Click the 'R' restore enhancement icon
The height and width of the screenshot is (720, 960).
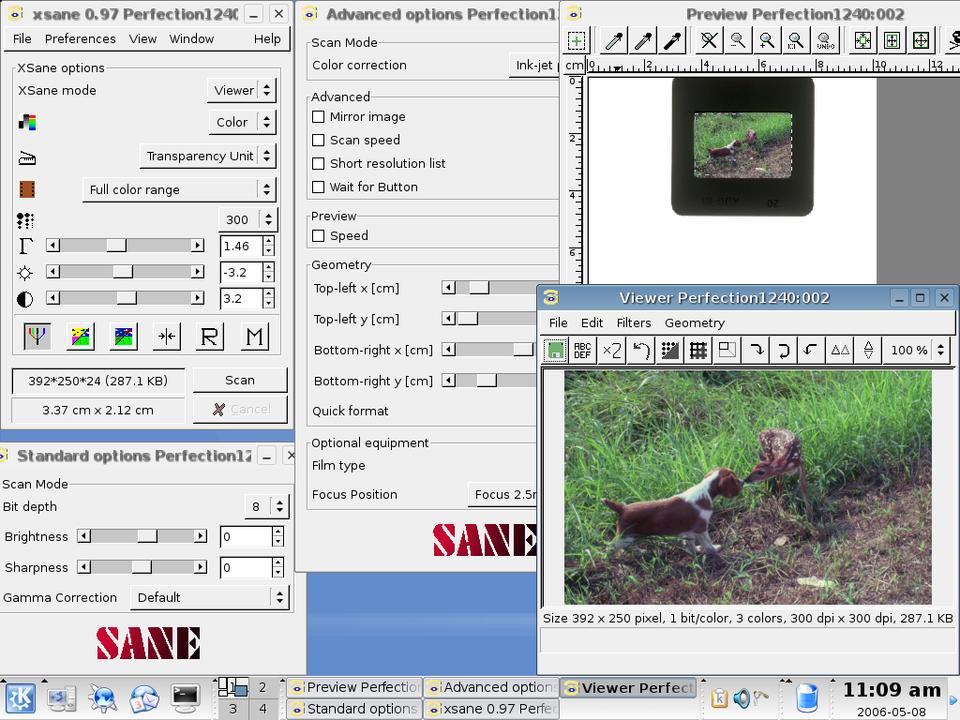coord(209,337)
